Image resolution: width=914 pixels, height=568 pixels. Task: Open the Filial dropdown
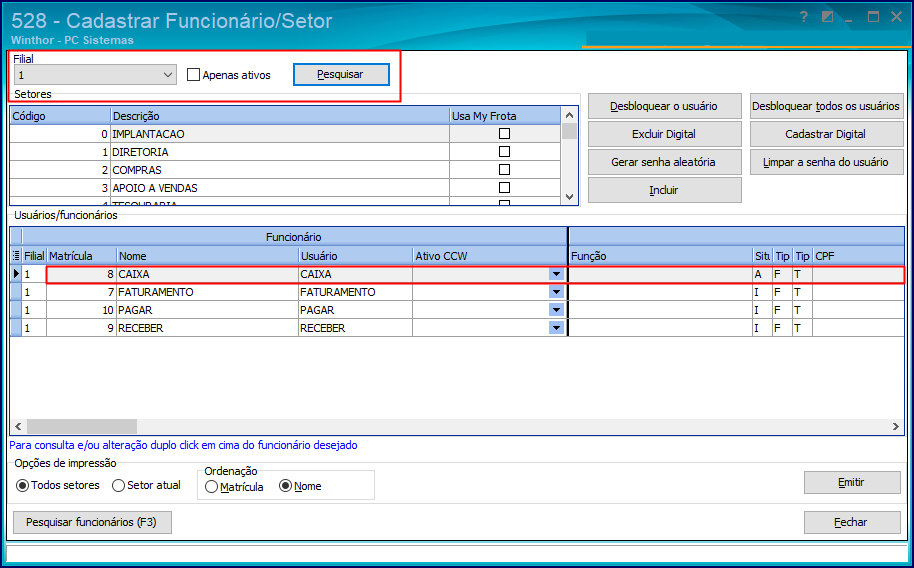coord(168,75)
